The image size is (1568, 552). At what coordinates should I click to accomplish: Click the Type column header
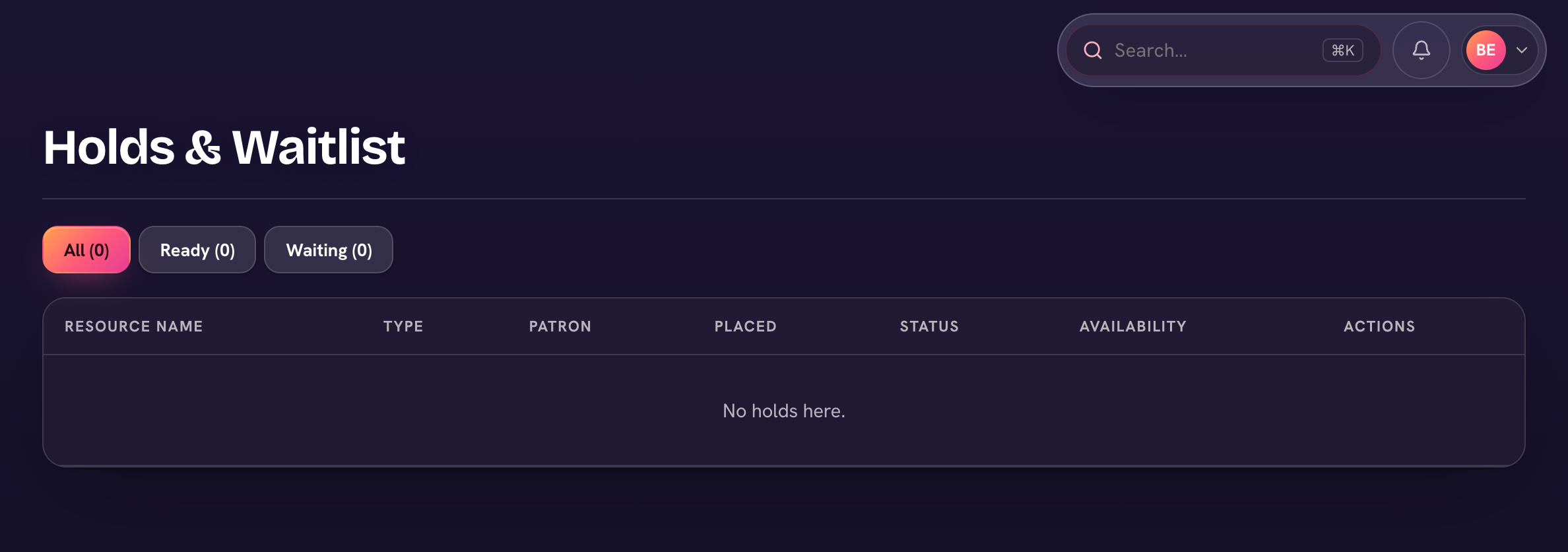point(403,326)
